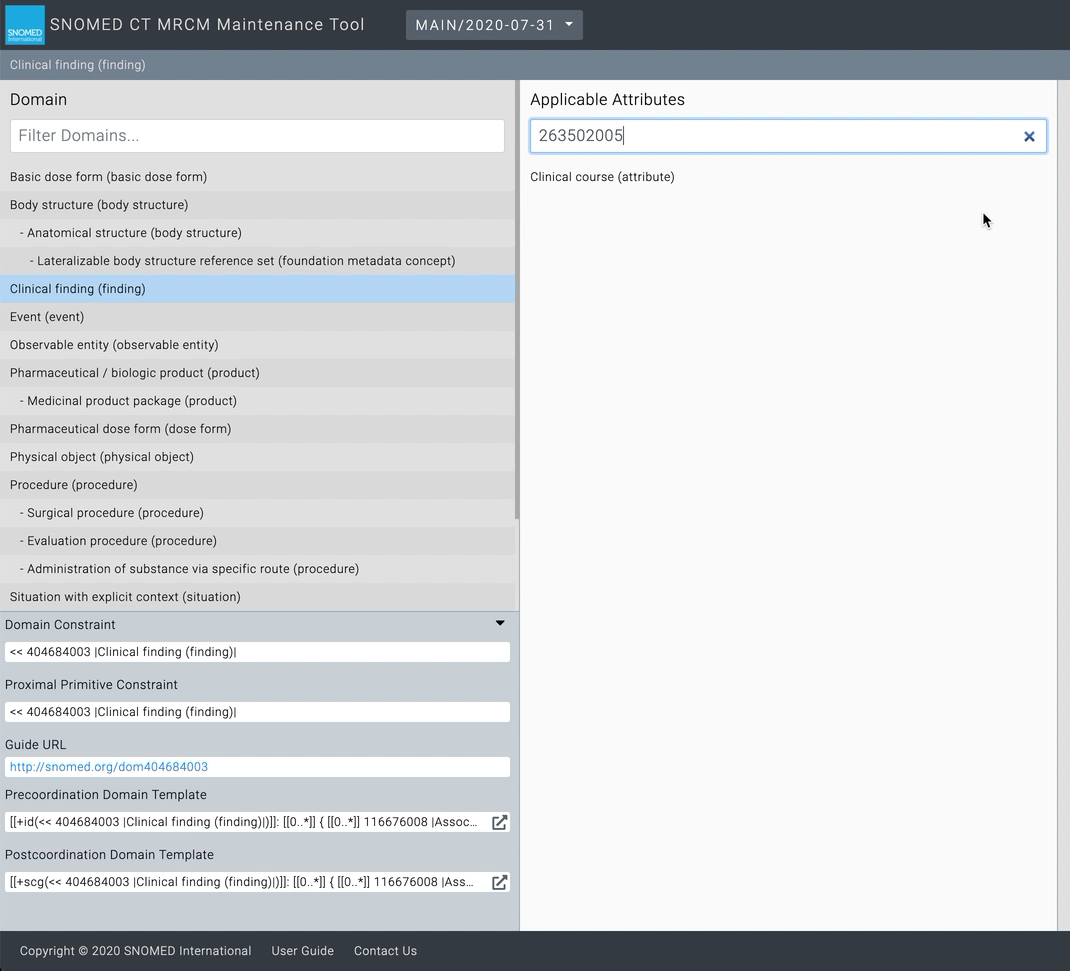The width and height of the screenshot is (1070, 971).
Task: Click the domain list scrollbar
Action: [517, 300]
